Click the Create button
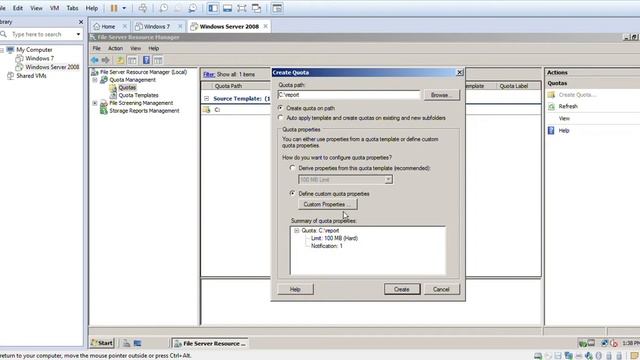The image size is (640, 360). click(402, 289)
